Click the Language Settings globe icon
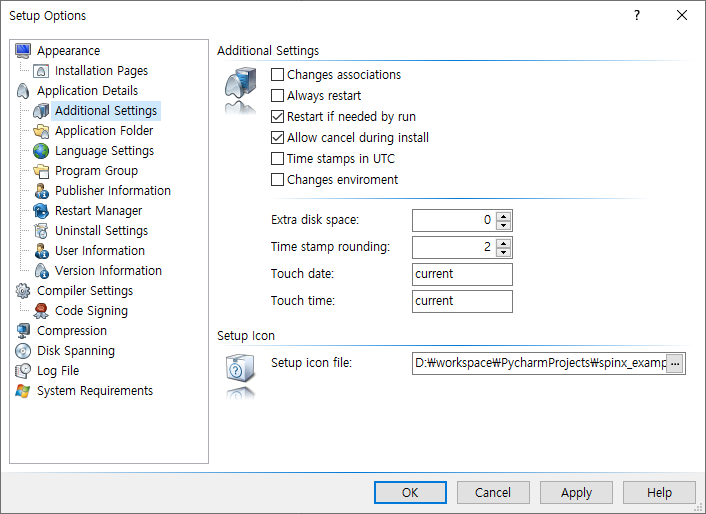706x514 pixels. coord(41,151)
